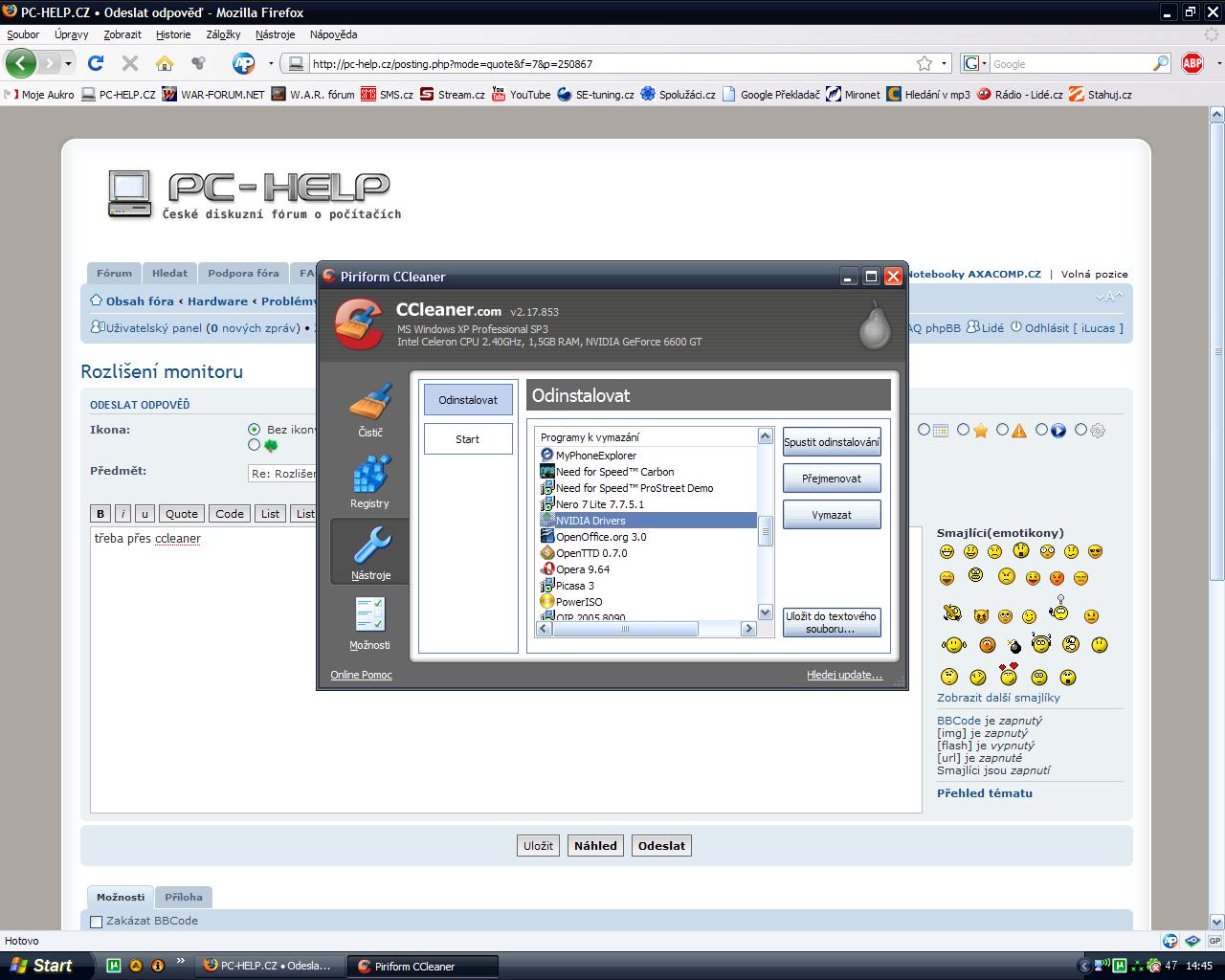Viewport: 1225px width, 980px height.
Task: Preview the post with Náhled
Action: tap(596, 846)
